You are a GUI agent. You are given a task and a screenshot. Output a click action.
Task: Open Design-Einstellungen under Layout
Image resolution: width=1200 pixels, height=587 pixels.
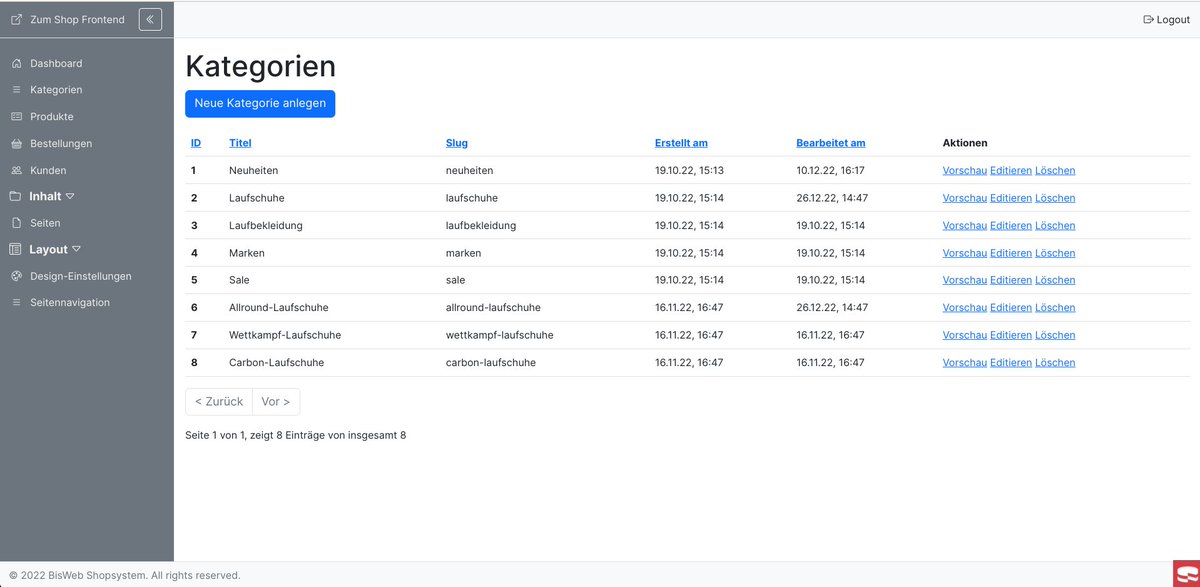point(81,276)
